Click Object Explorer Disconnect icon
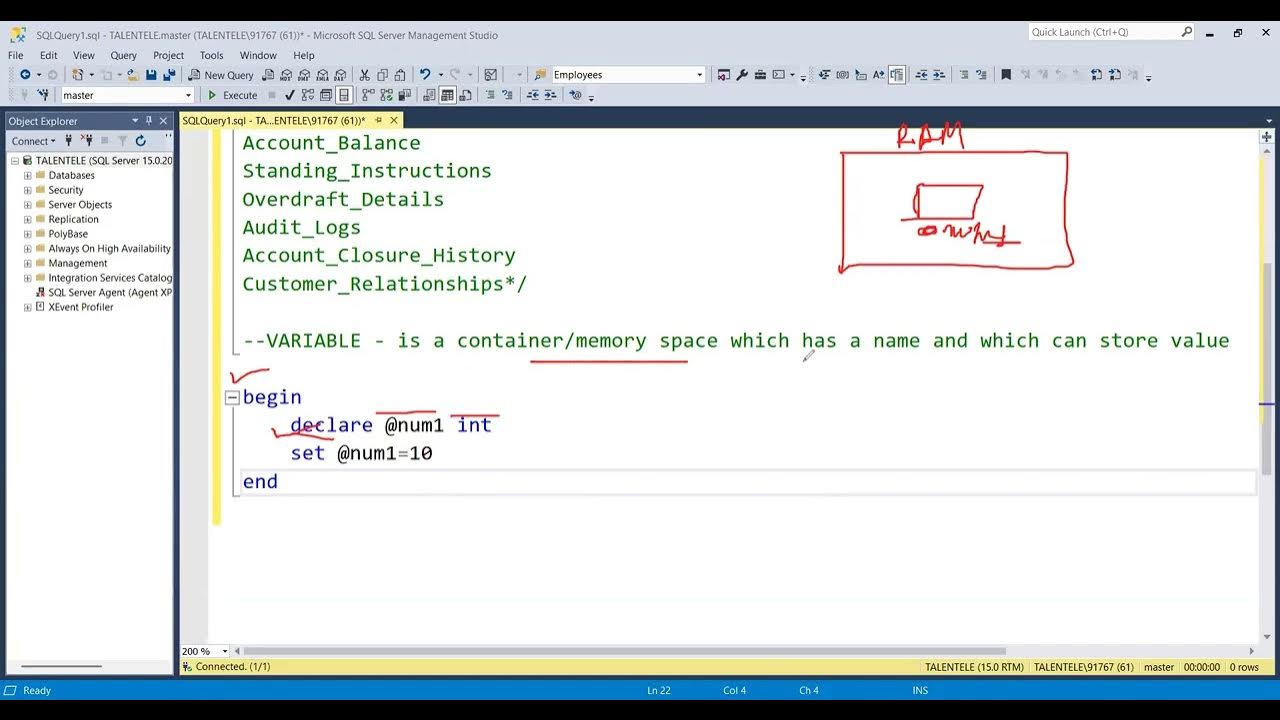 click(x=87, y=141)
